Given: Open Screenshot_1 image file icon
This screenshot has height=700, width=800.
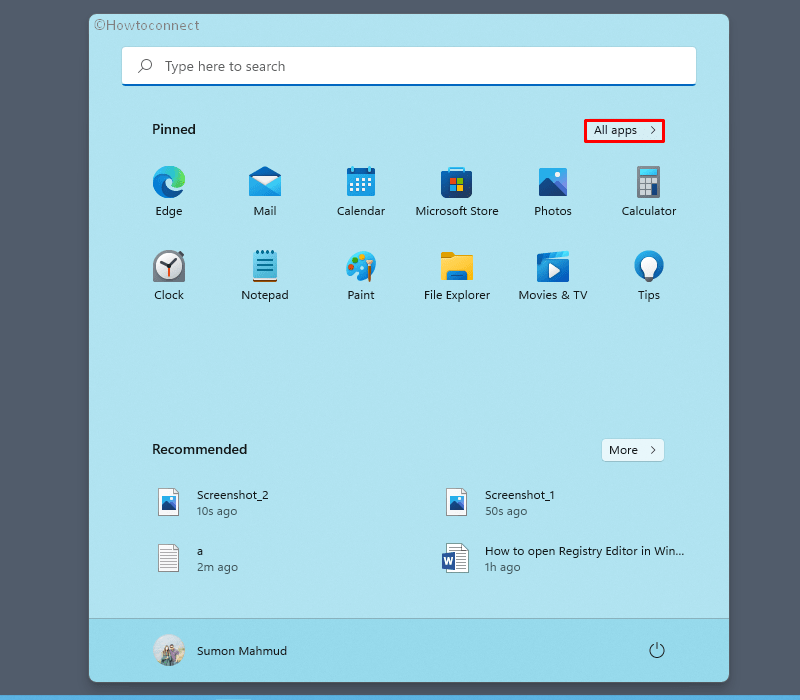Looking at the screenshot, I should (456, 502).
